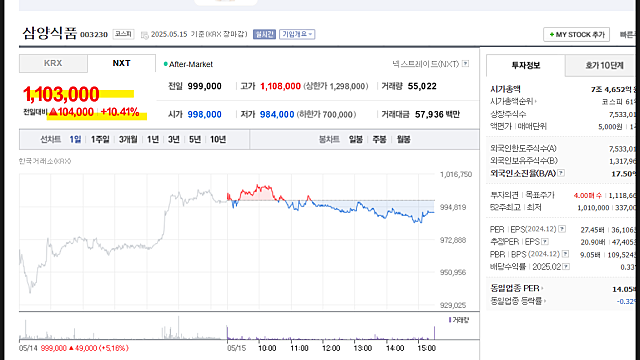This screenshot has height=360, width=640.
Task: Click the 한국거래소(KRX) chart label
Action: 45,161
